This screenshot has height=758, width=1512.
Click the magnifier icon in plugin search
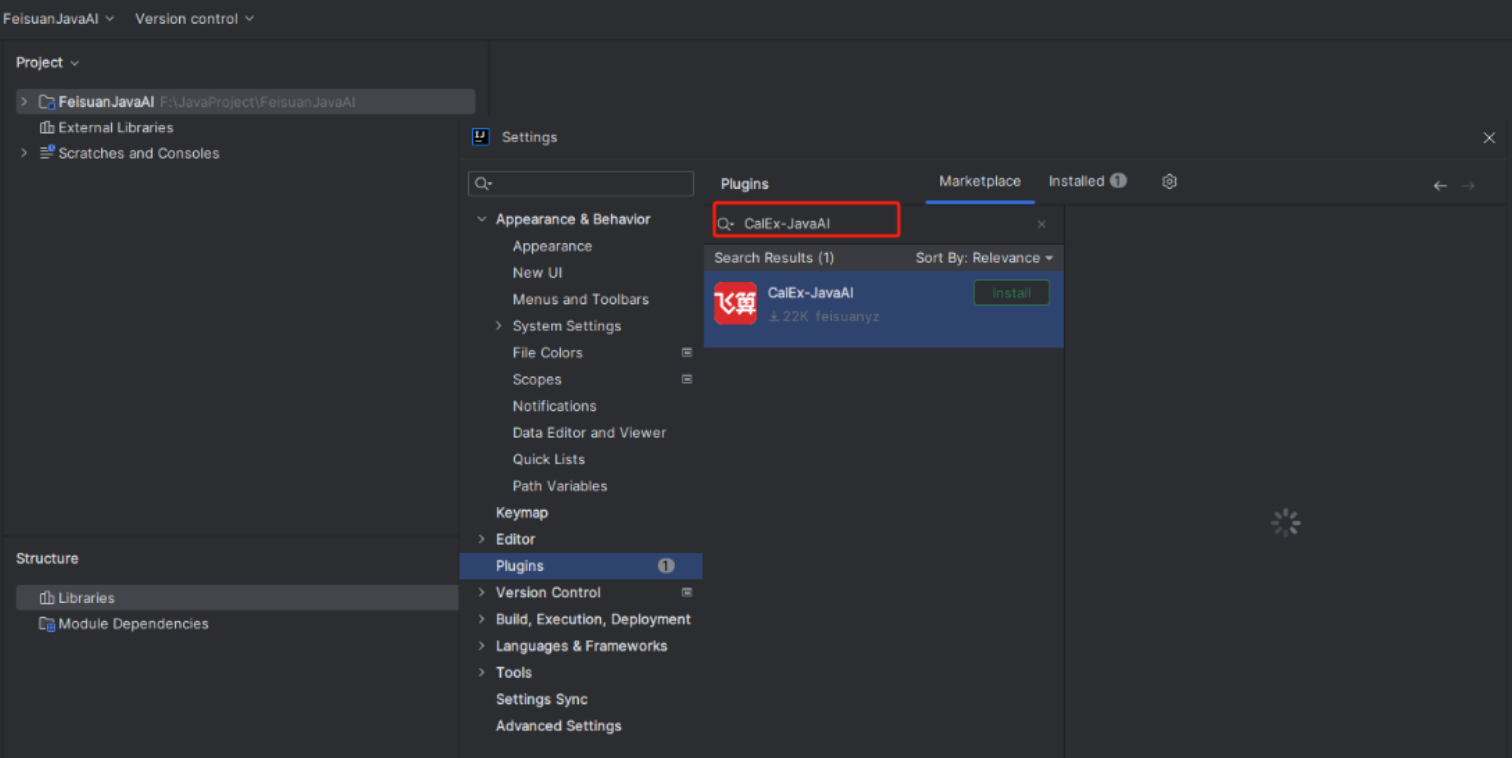coord(726,224)
